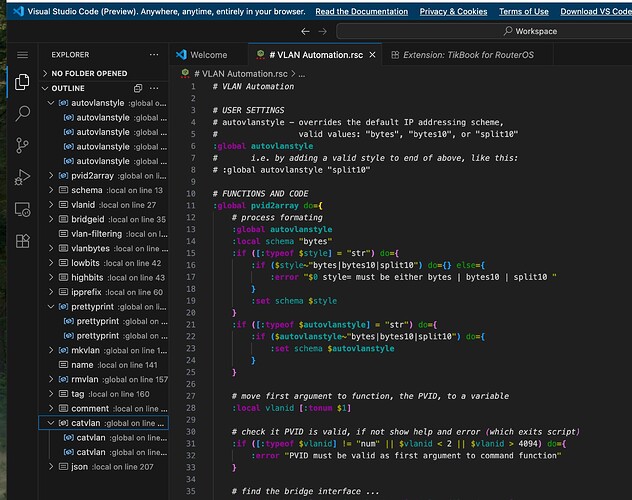Image resolution: width=632 pixels, height=500 pixels.
Task: Close the VLAN Automation.rsc tab
Action: point(372,55)
